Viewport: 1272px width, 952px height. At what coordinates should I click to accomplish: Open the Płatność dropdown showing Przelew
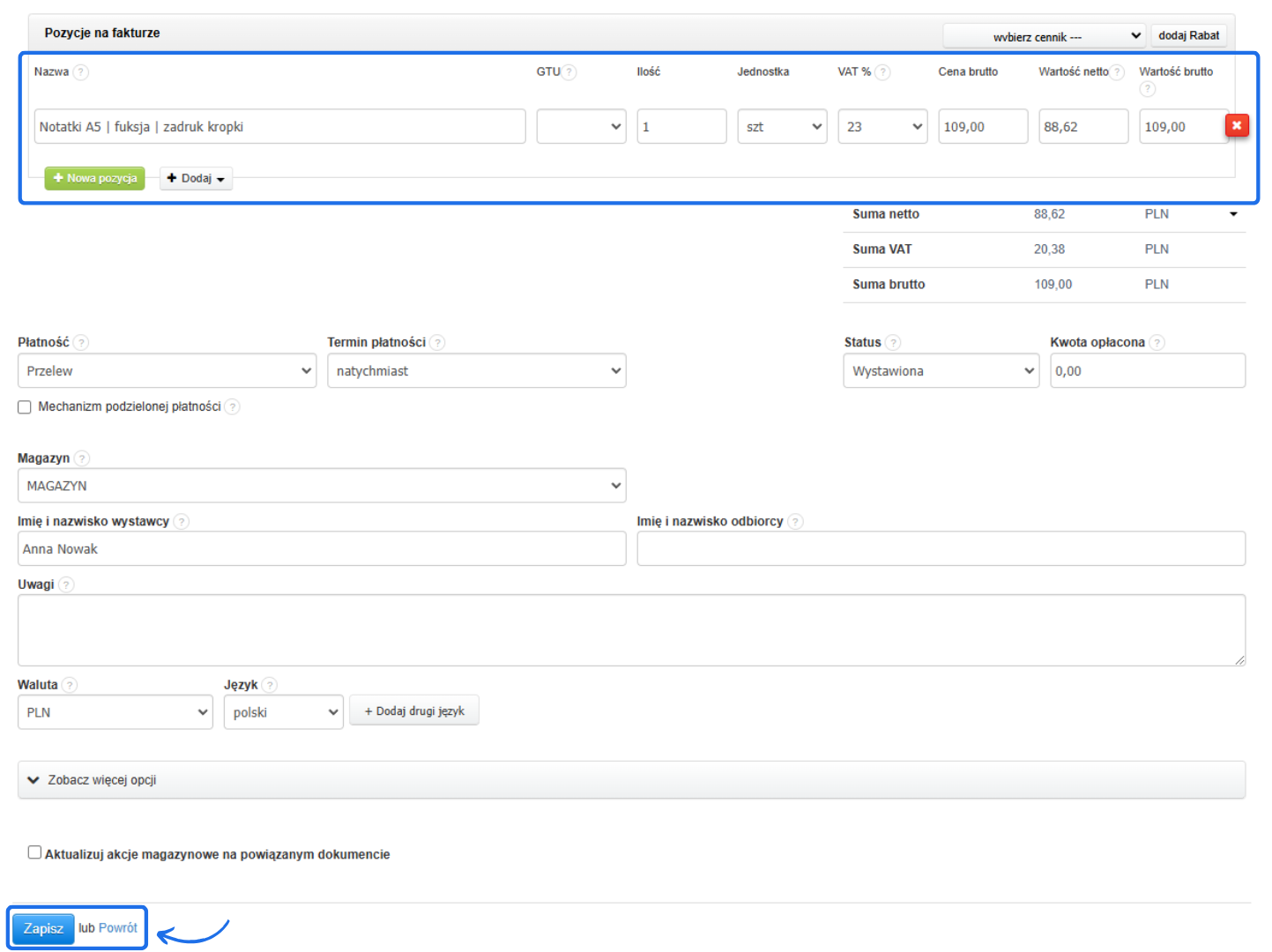pyautogui.click(x=167, y=371)
